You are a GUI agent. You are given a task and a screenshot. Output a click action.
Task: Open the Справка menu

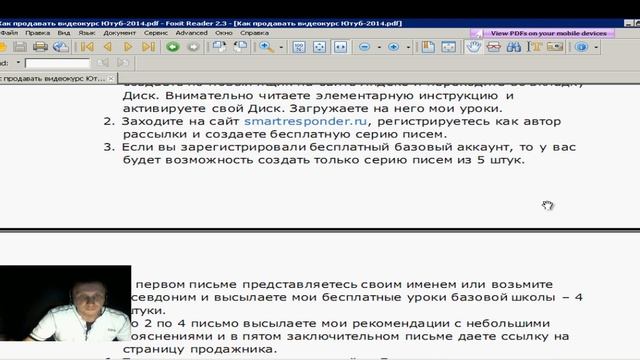coord(254,33)
